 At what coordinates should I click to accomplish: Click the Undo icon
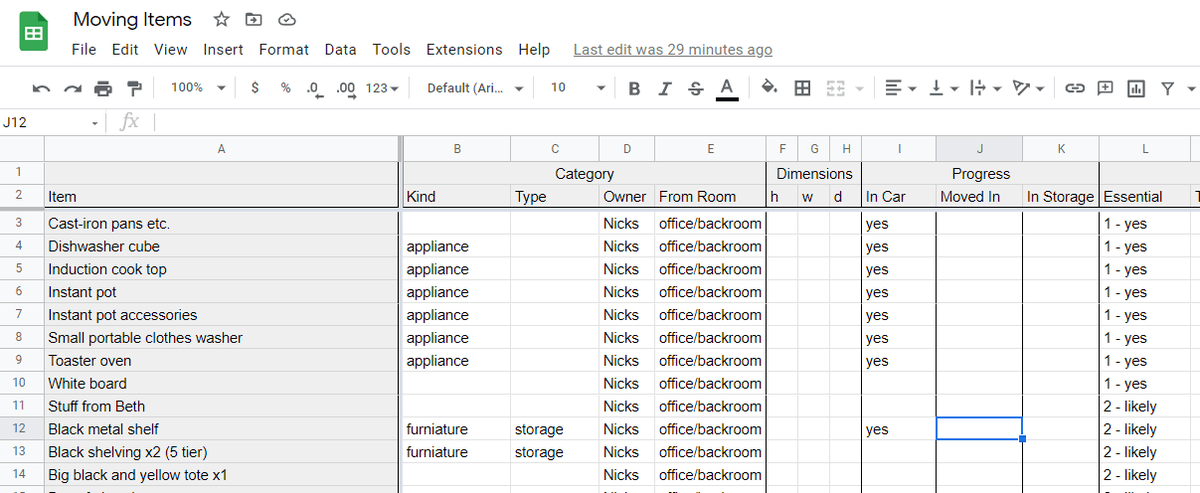pos(41,88)
